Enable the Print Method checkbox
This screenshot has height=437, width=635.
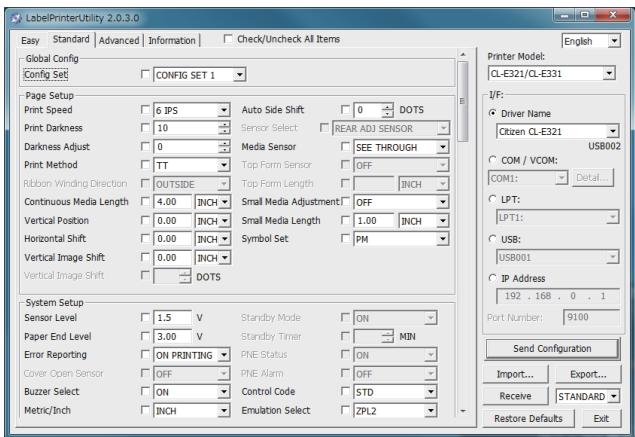tap(145, 165)
